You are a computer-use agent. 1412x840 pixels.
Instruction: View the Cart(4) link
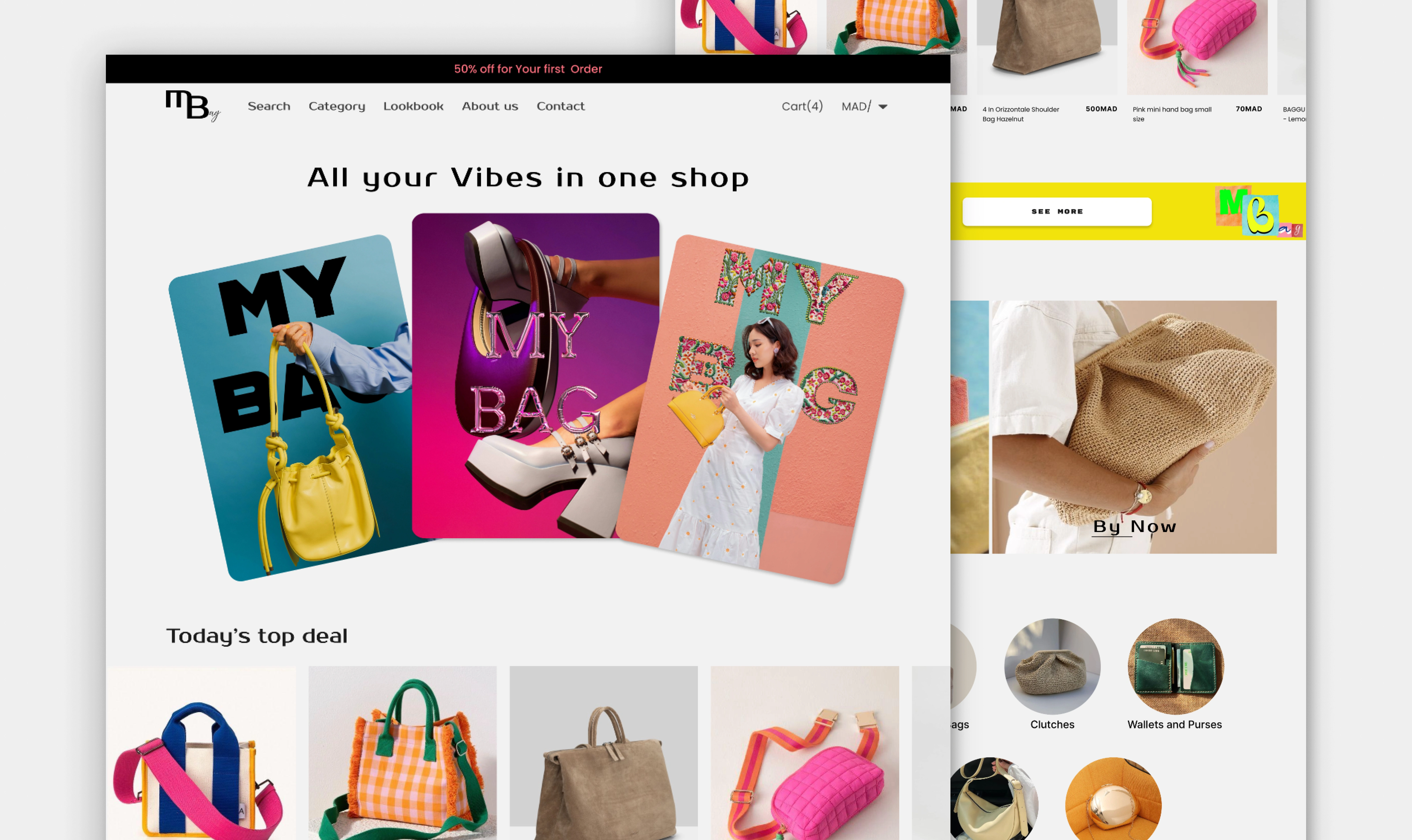(x=802, y=106)
